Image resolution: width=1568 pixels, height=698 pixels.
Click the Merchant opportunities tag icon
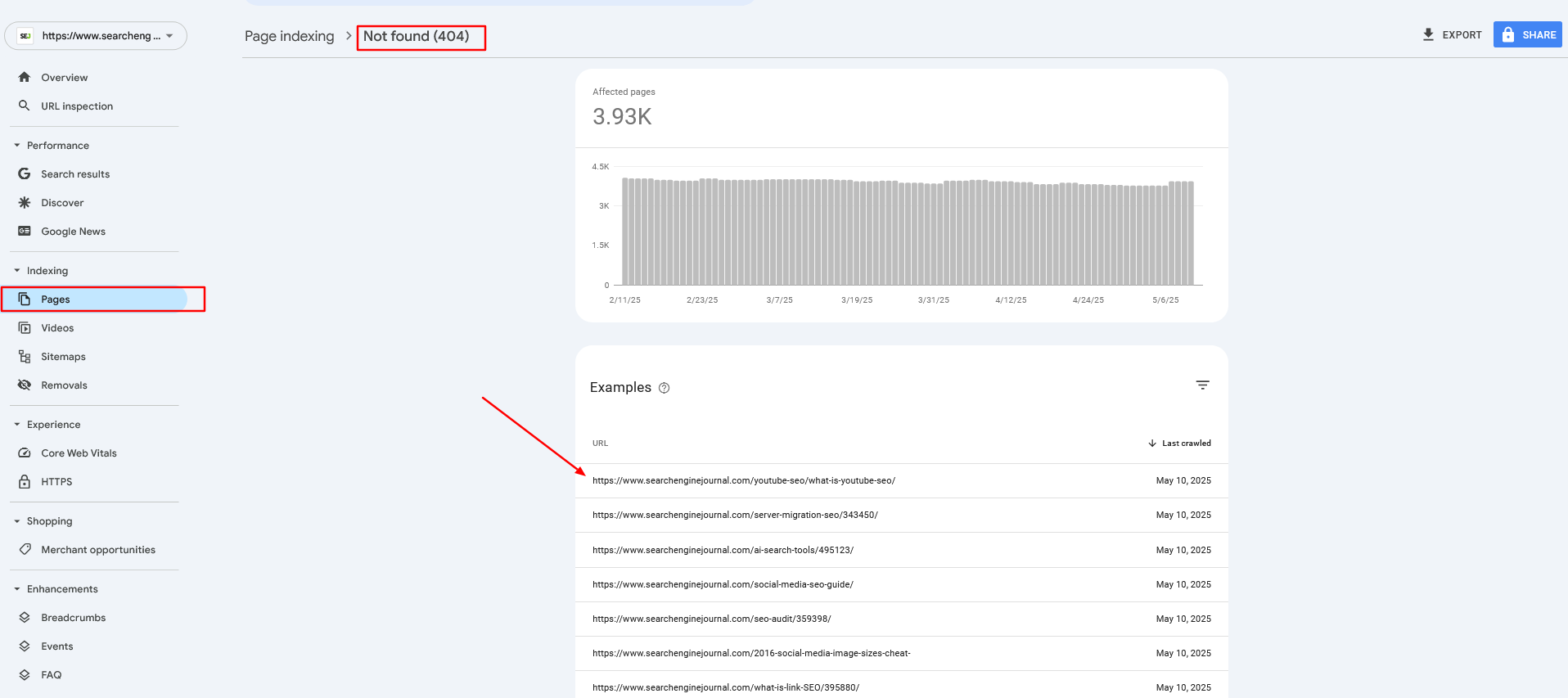25,549
